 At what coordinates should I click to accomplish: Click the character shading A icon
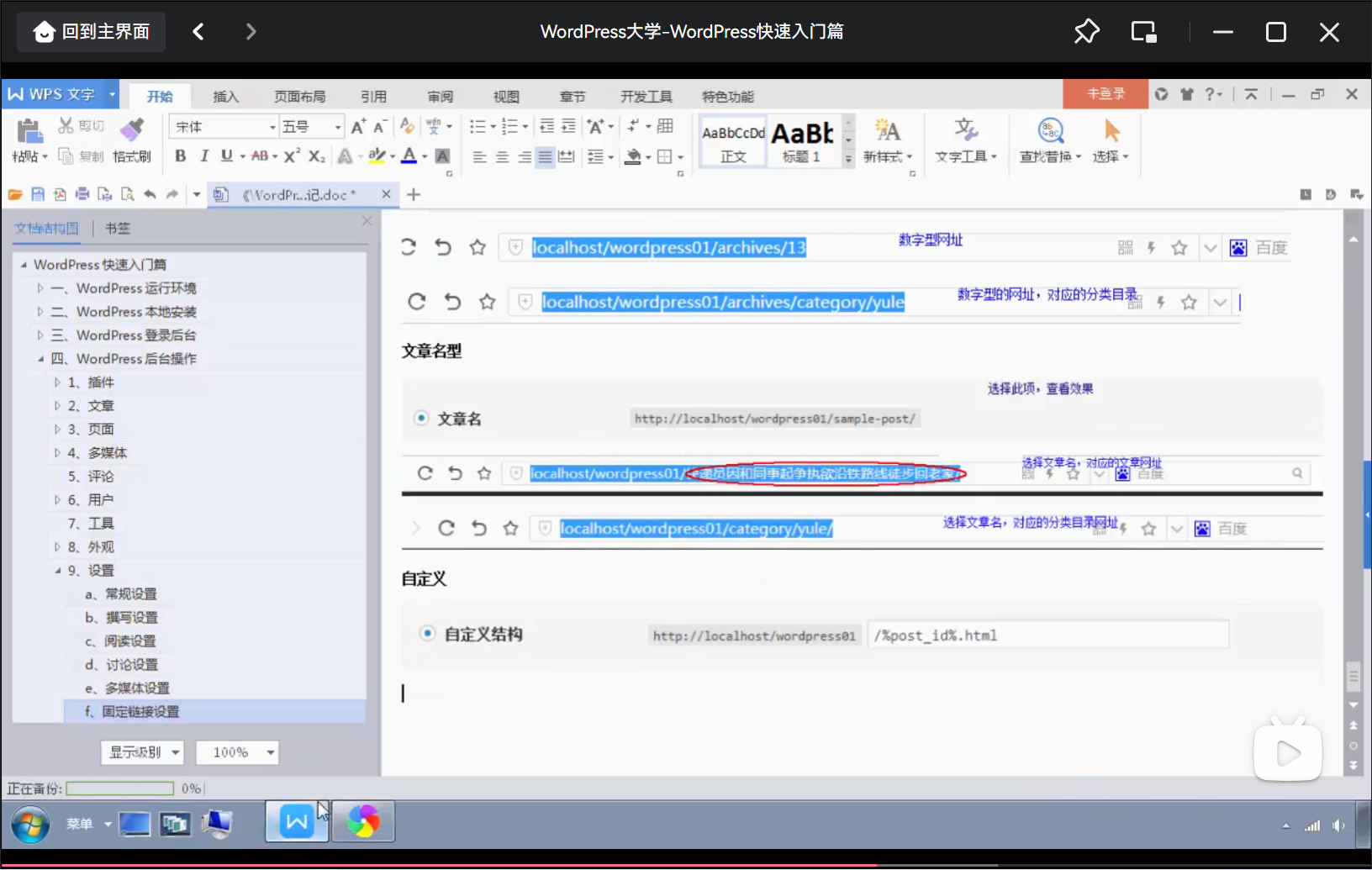pos(443,156)
